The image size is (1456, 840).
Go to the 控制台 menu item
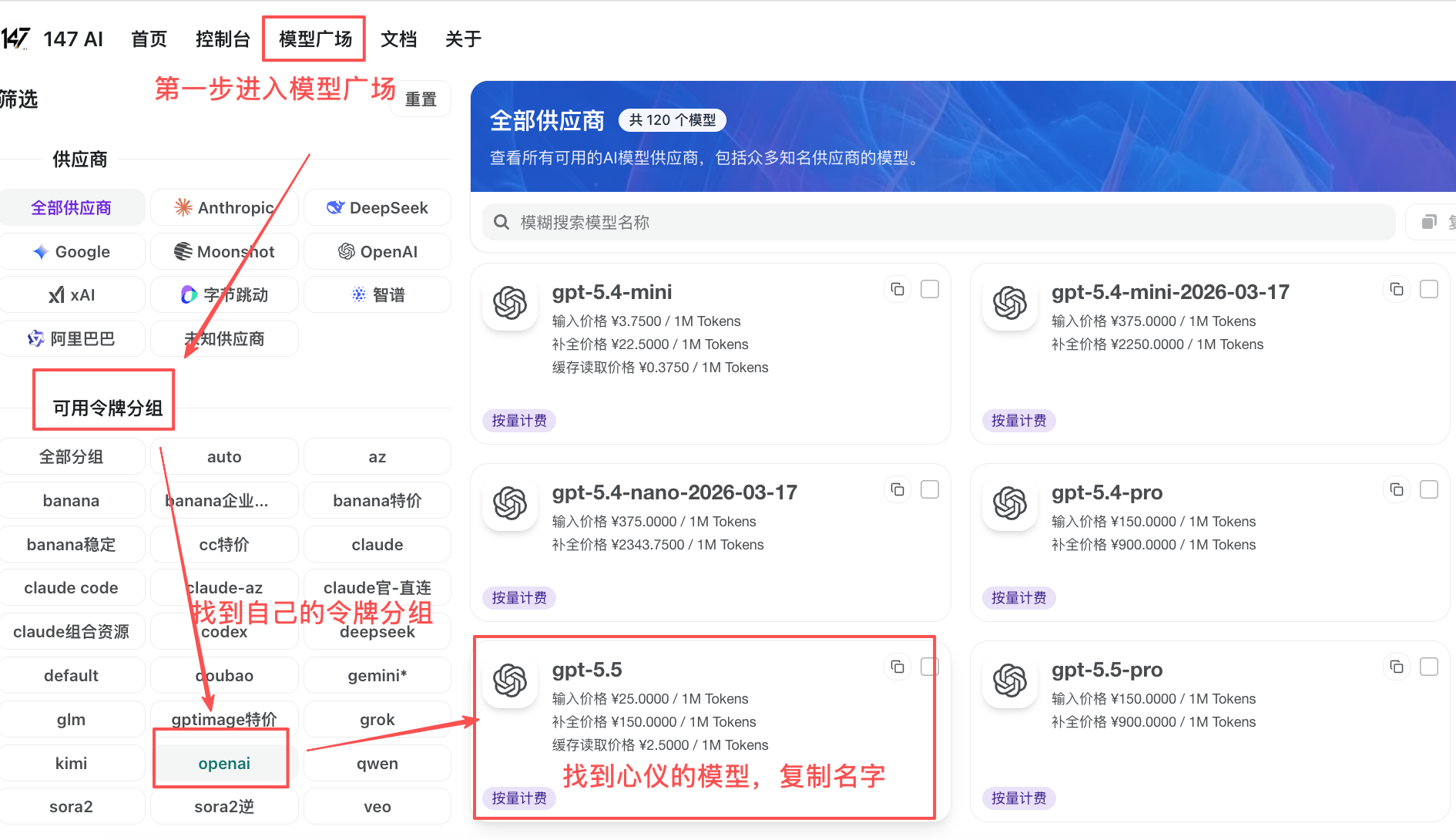pos(223,39)
